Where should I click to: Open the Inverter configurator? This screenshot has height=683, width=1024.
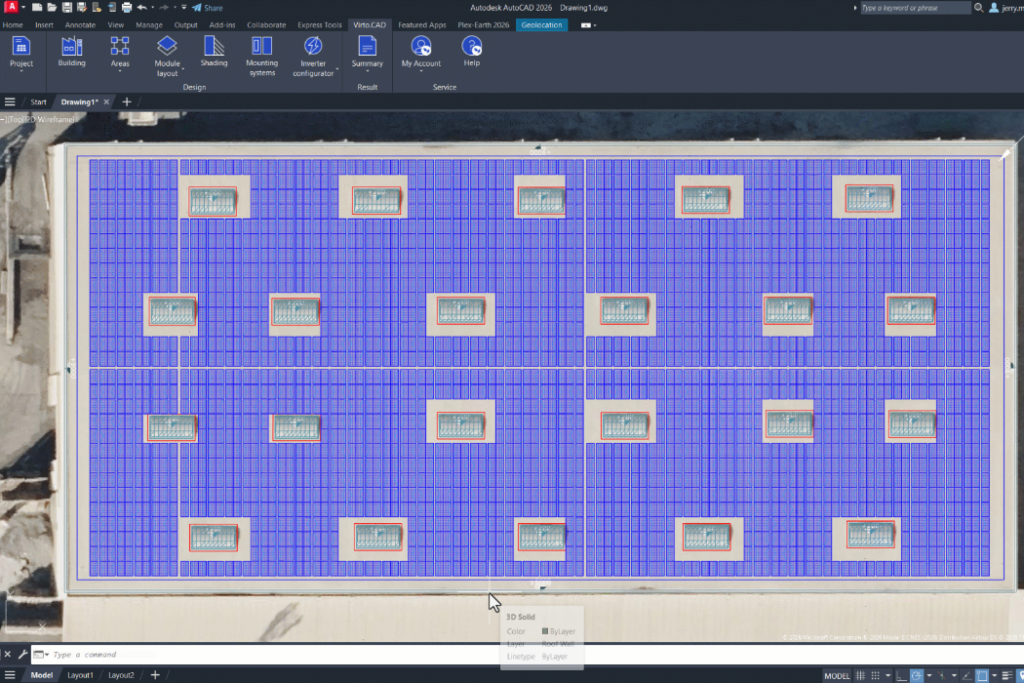pyautogui.click(x=313, y=56)
